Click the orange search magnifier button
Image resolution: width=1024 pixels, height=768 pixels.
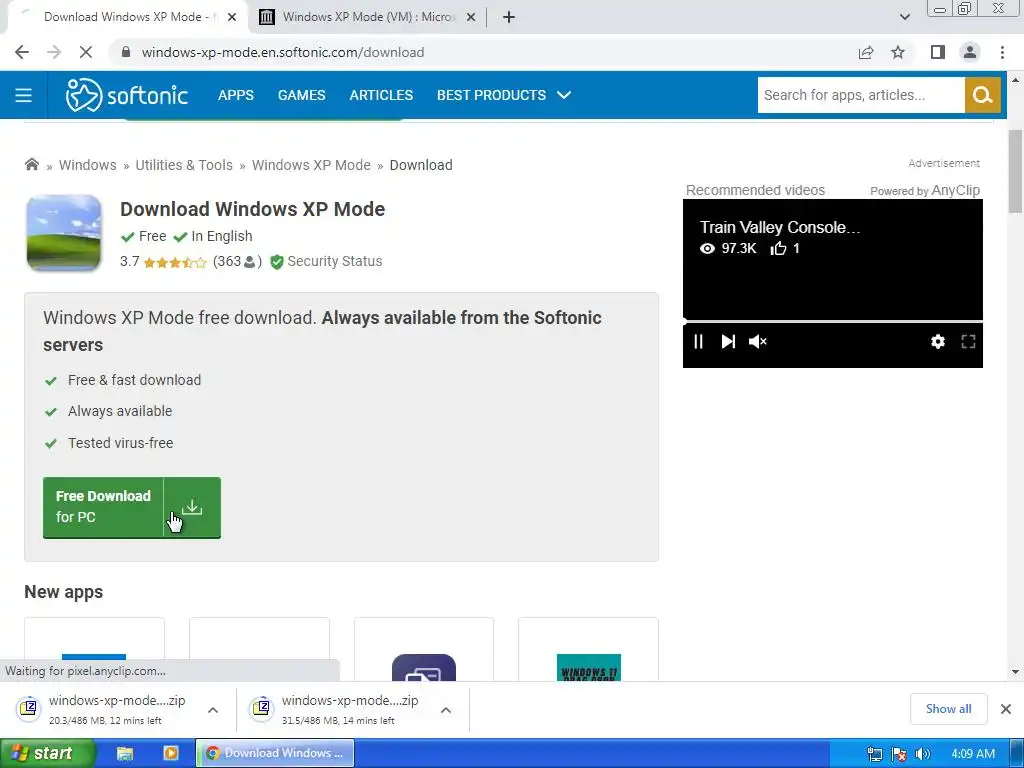(x=982, y=95)
